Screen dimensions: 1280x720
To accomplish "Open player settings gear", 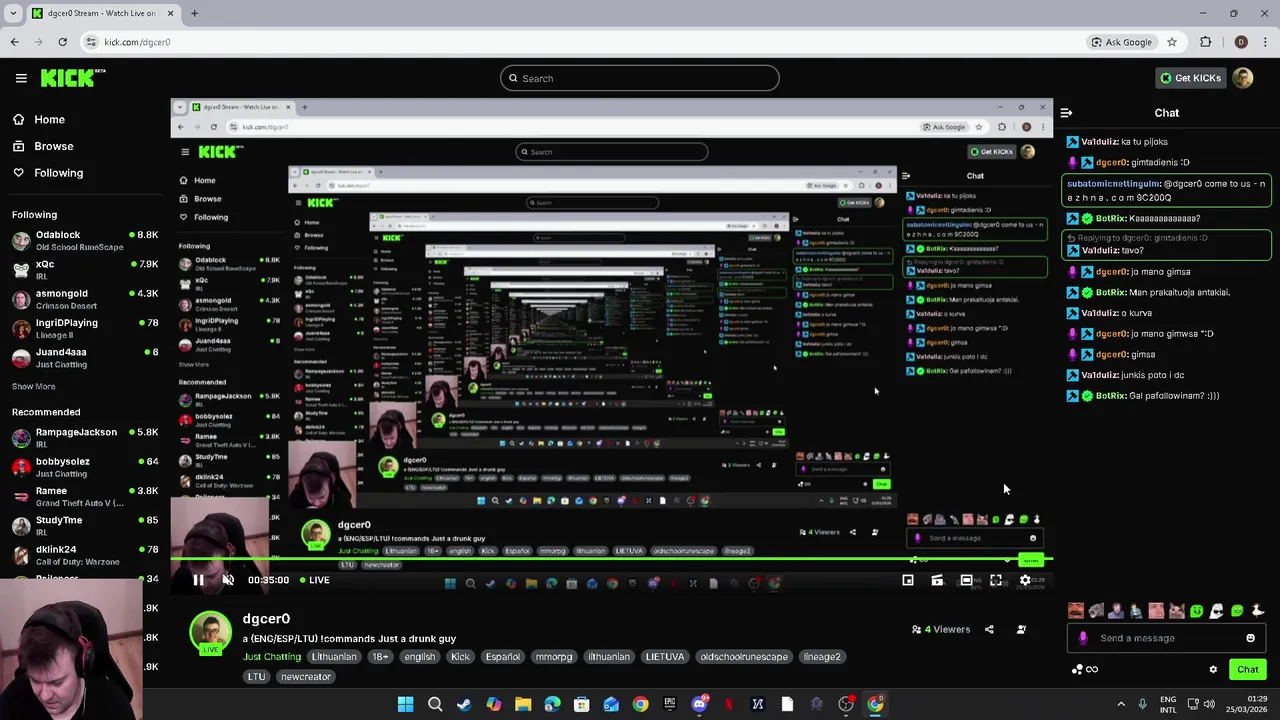I will click(1025, 580).
